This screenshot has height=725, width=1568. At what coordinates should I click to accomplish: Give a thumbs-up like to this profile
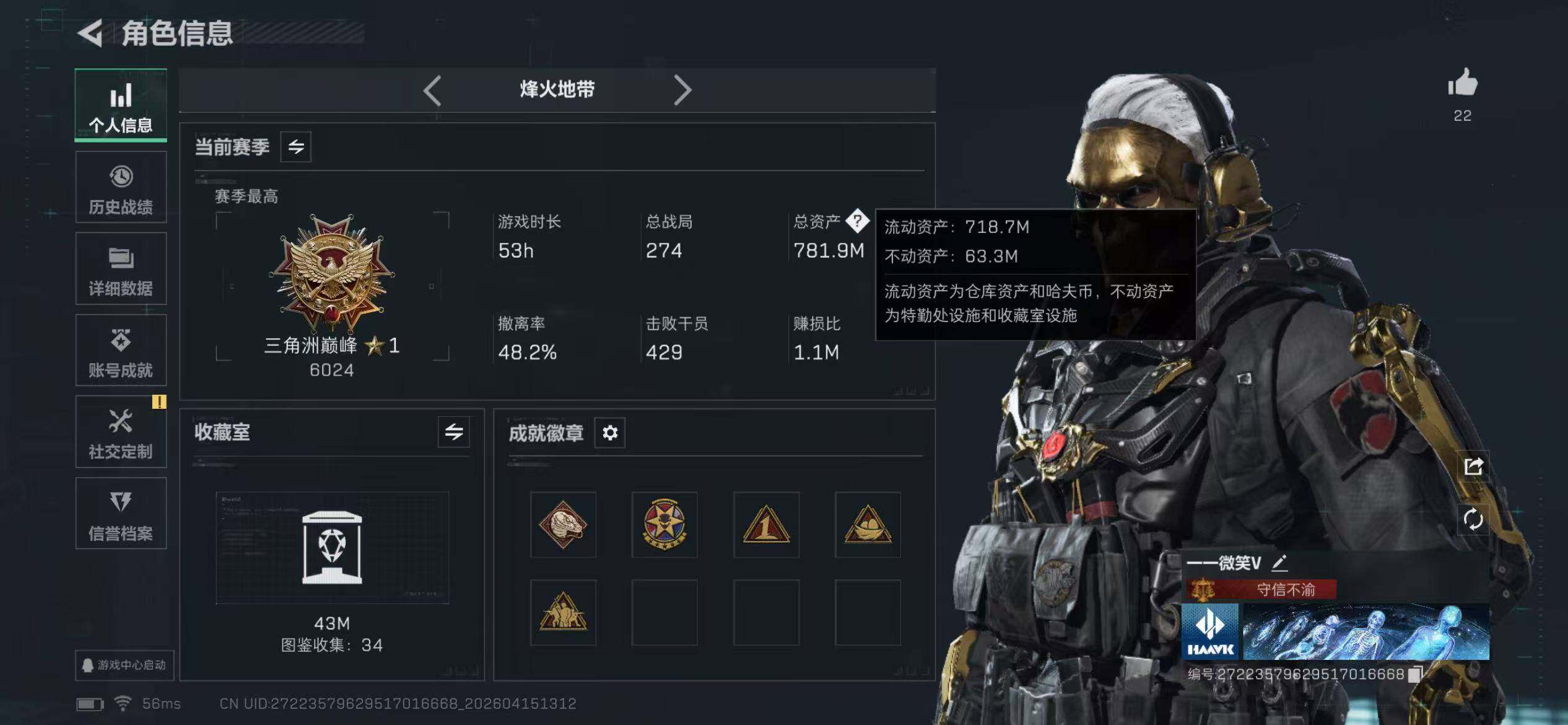(x=1462, y=83)
